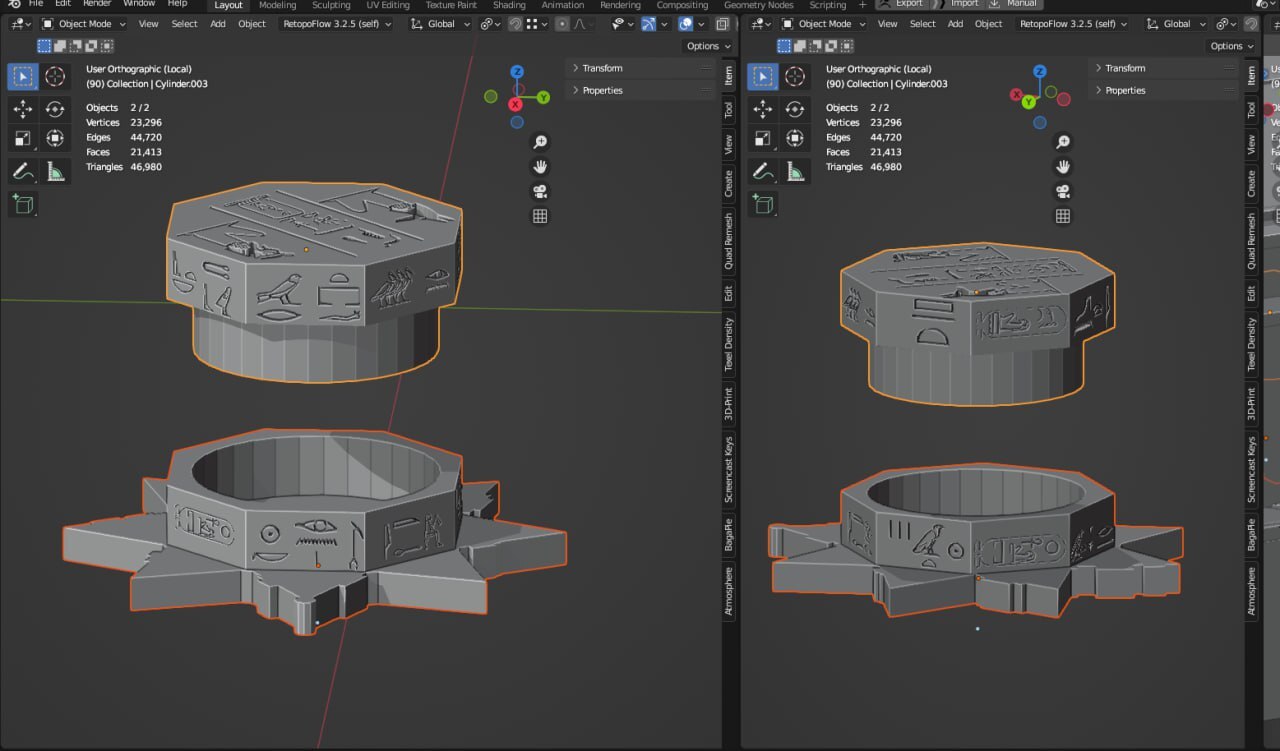Switch to the Sculpting workspace tab
This screenshot has height=751, width=1280.
tap(331, 5)
